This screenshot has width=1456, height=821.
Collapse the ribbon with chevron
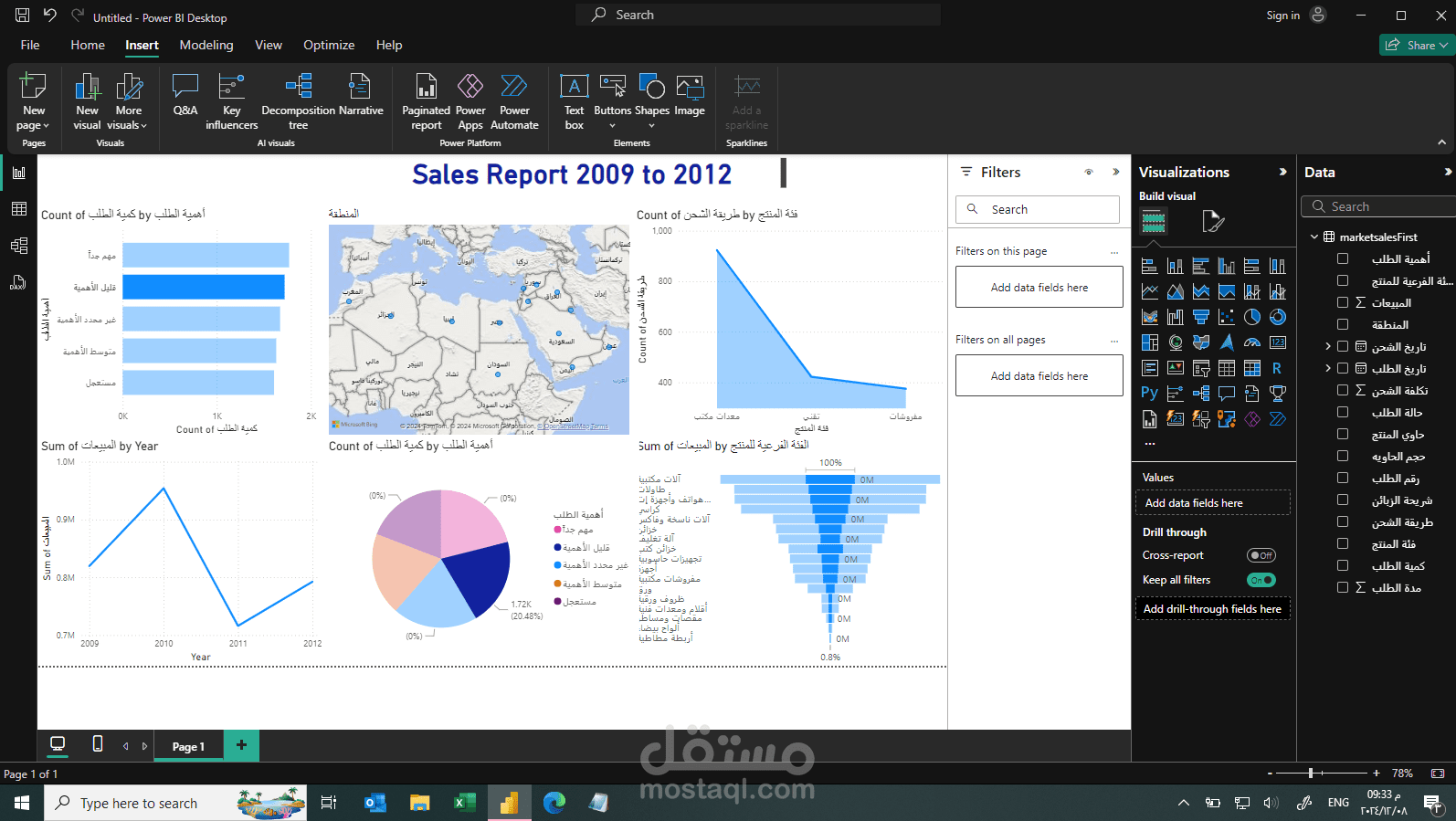pyautogui.click(x=1442, y=142)
